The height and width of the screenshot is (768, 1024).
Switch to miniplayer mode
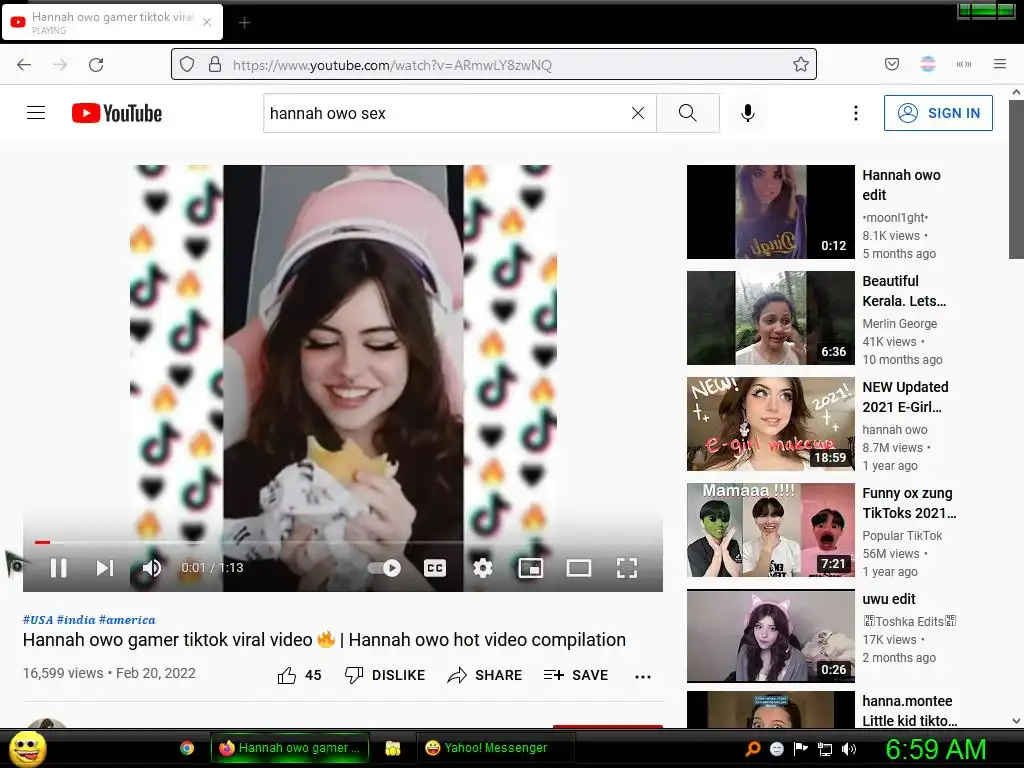530,568
